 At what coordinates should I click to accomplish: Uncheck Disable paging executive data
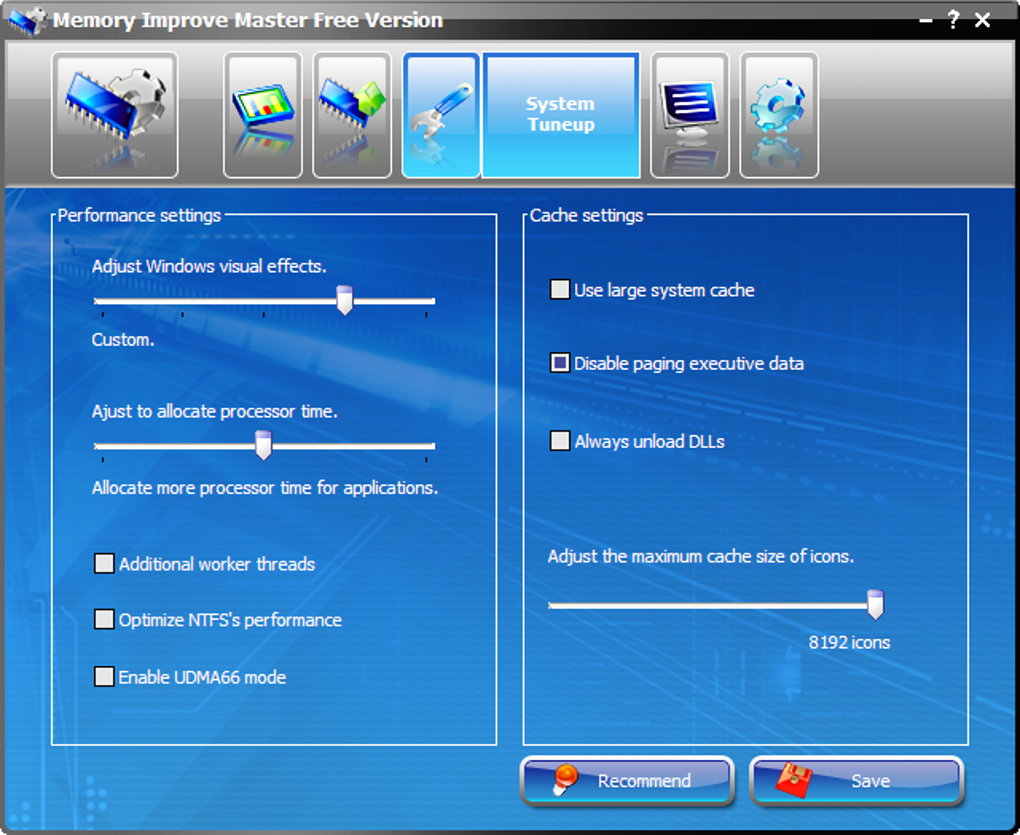[559, 363]
